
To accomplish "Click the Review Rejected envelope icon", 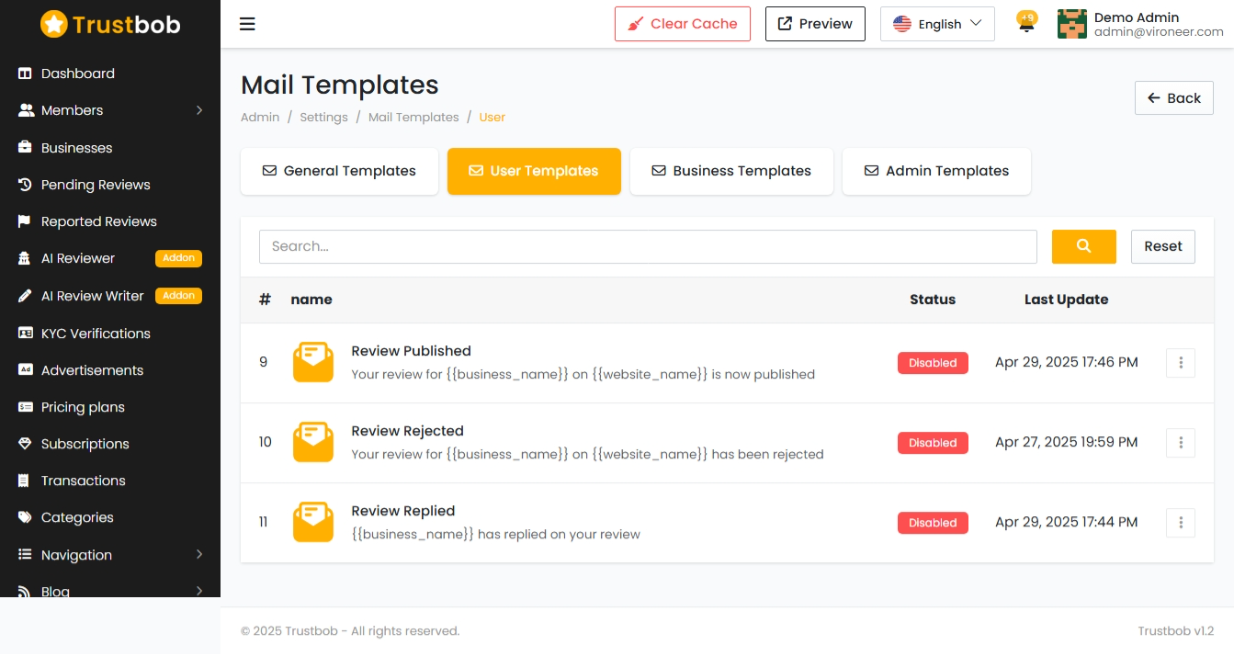I will click(x=313, y=442).
